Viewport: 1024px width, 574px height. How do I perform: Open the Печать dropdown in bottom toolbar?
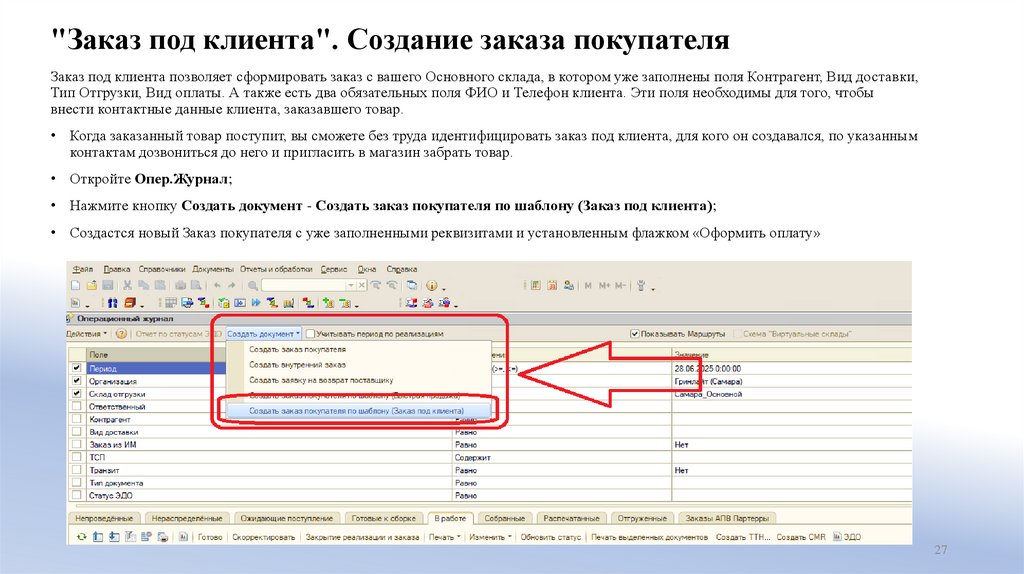[x=445, y=537]
